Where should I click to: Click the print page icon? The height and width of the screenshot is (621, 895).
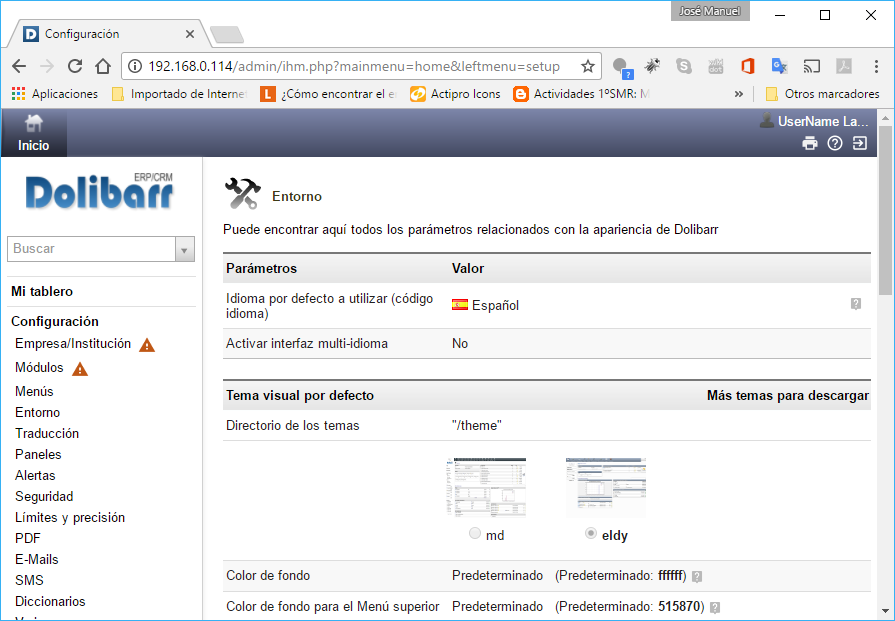[x=810, y=144]
